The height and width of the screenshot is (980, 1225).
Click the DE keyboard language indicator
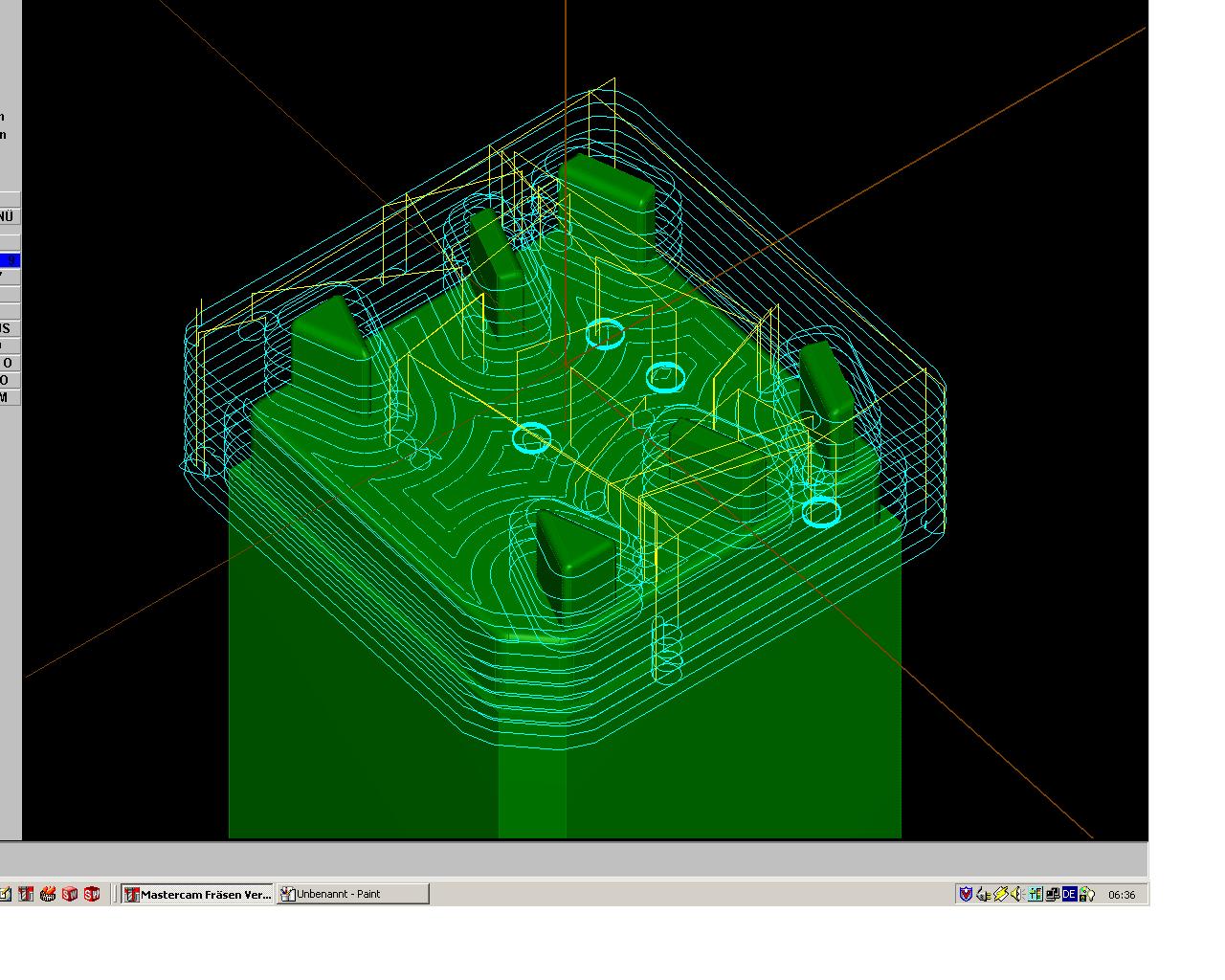(1069, 894)
